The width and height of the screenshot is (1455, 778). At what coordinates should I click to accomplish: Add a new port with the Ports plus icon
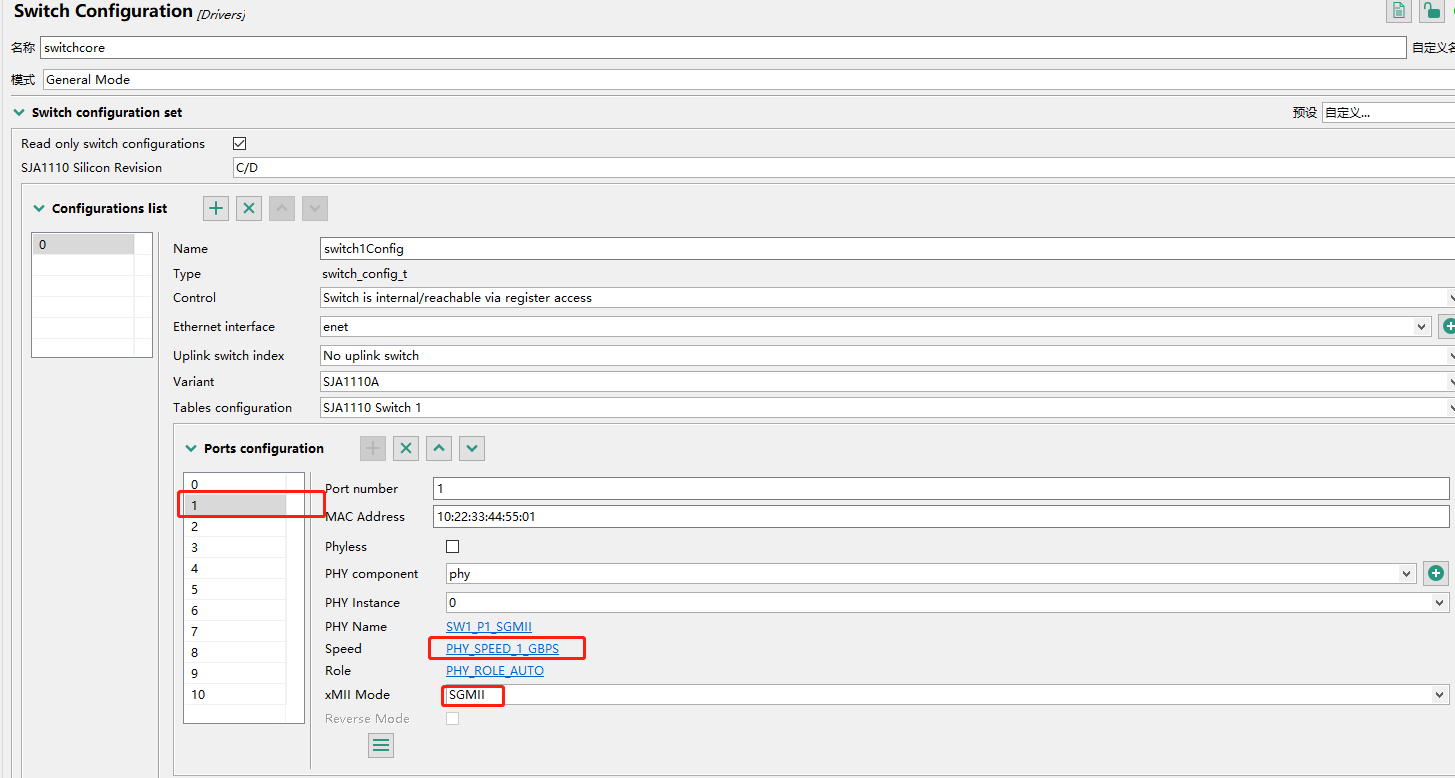[372, 448]
